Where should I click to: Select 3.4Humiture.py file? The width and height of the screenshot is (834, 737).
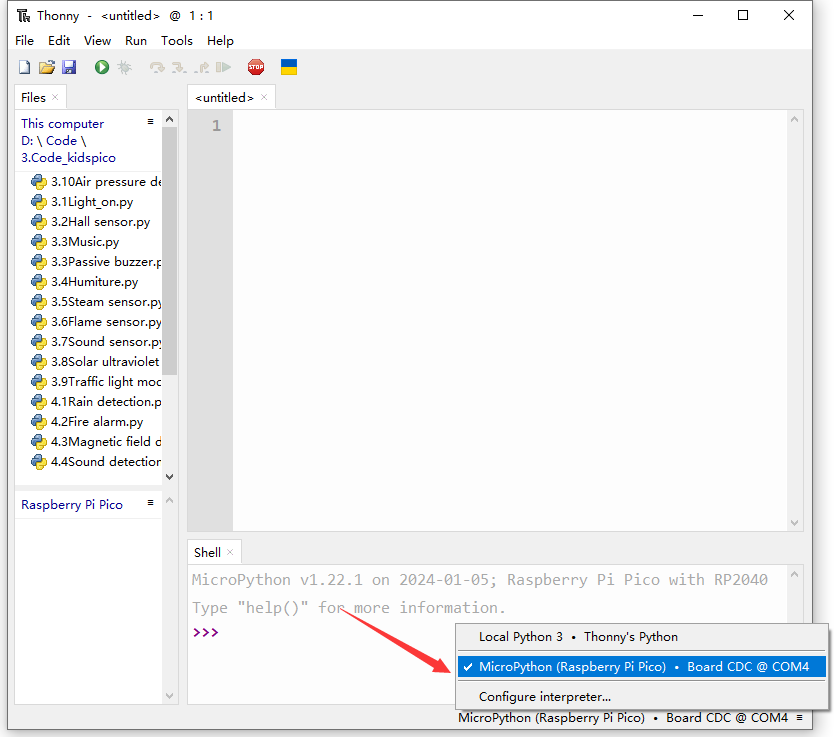pos(85,282)
